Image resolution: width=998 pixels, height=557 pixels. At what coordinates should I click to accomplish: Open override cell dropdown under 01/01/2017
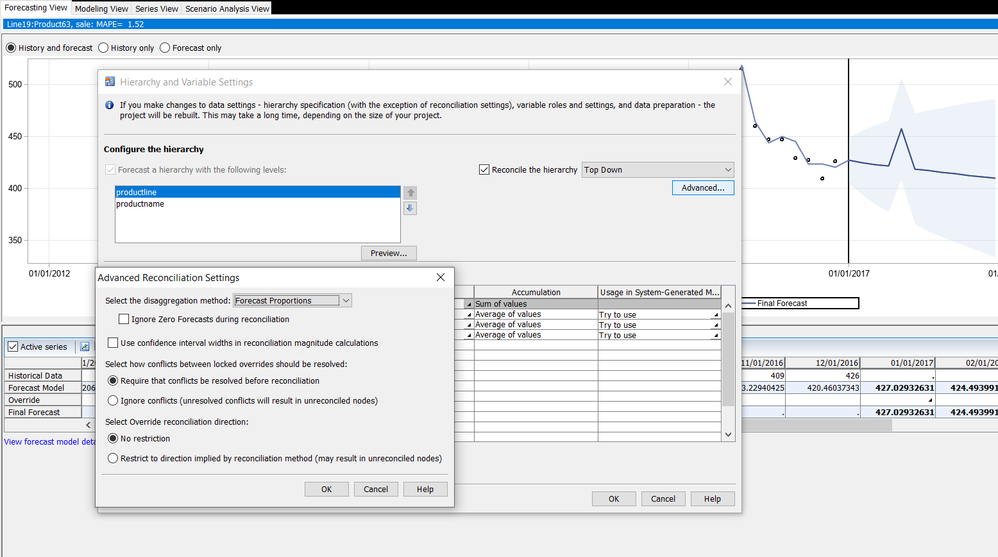point(931,400)
